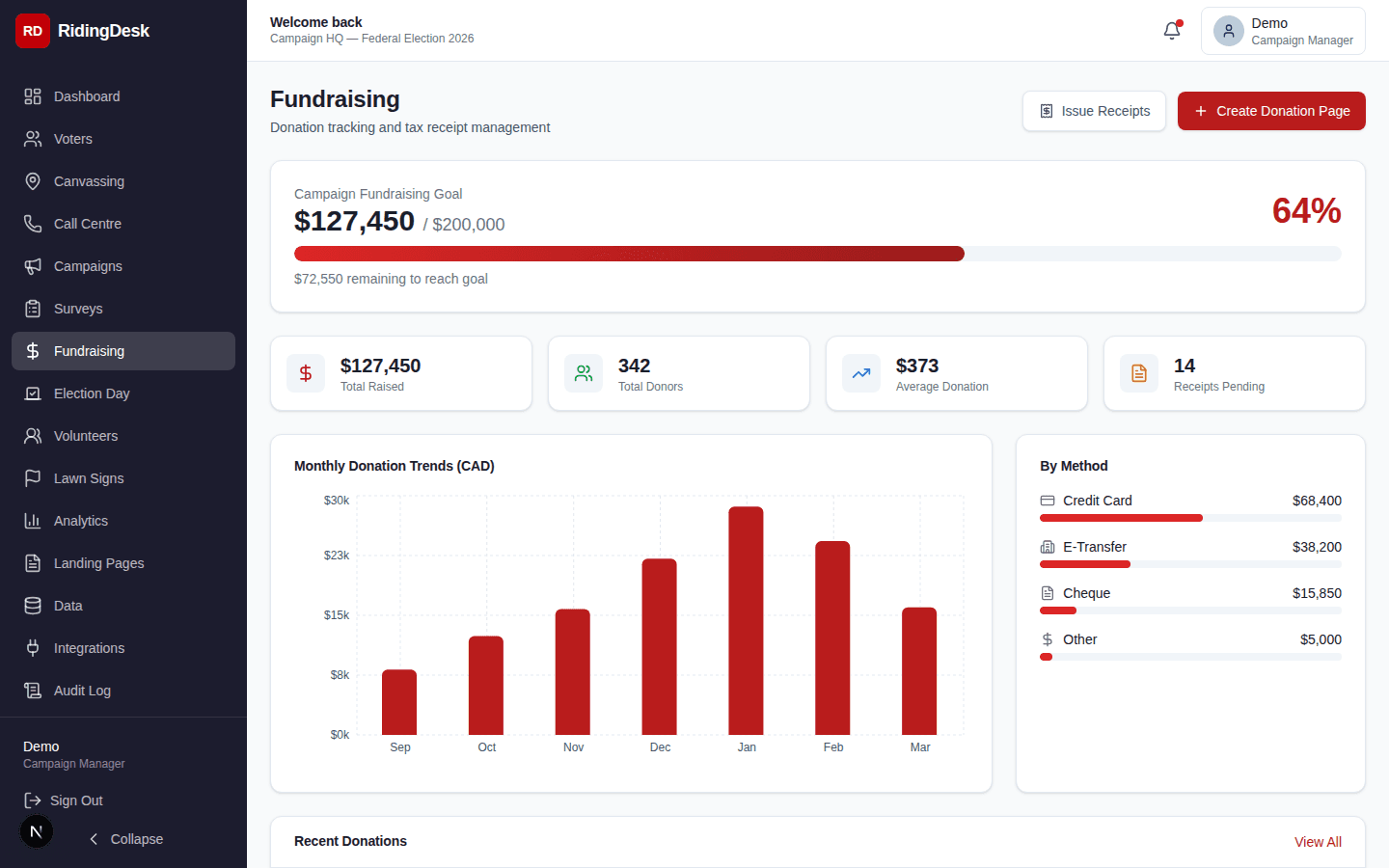
Task: View All recent donations
Action: 1318,841
